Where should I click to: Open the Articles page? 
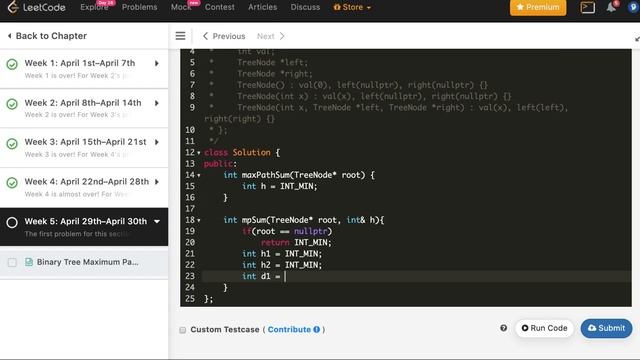[x=262, y=7]
